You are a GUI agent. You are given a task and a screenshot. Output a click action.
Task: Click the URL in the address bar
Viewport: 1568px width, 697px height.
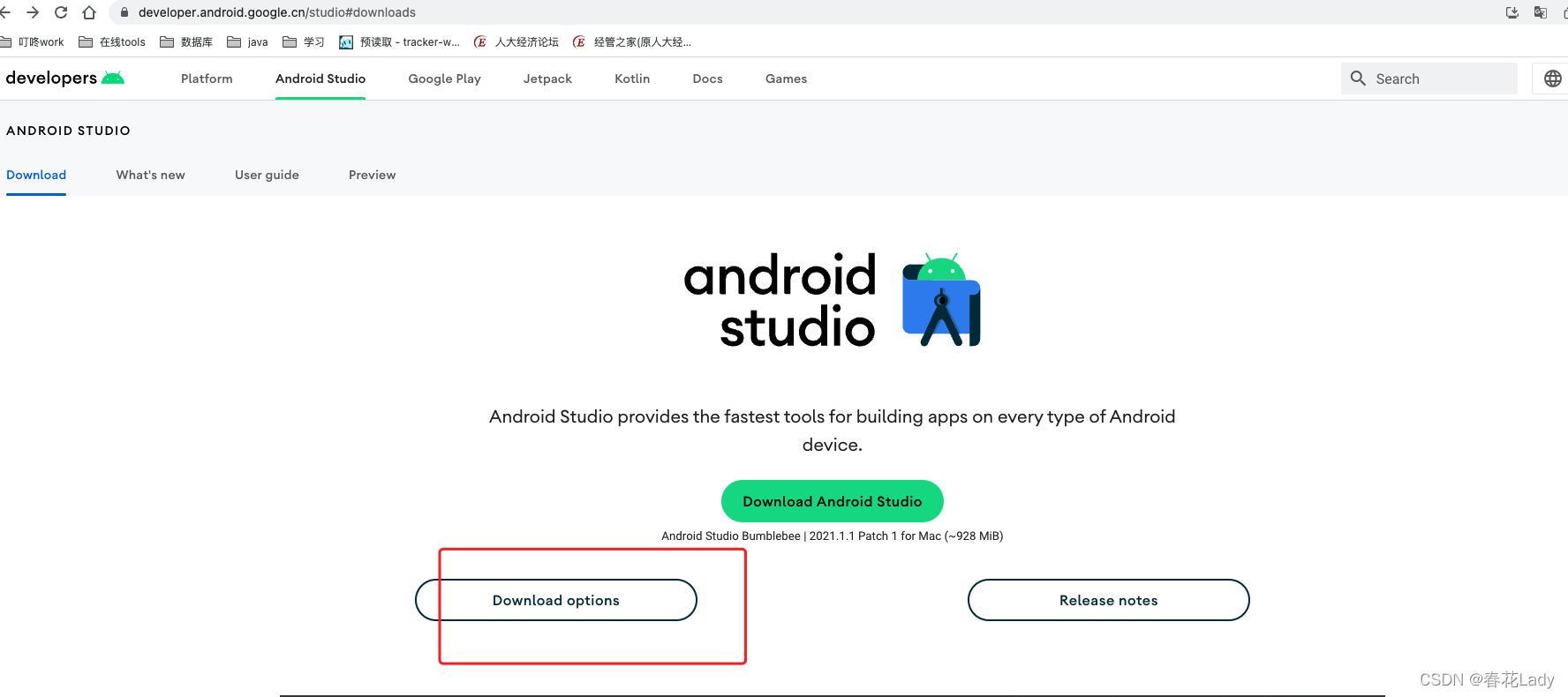point(277,12)
